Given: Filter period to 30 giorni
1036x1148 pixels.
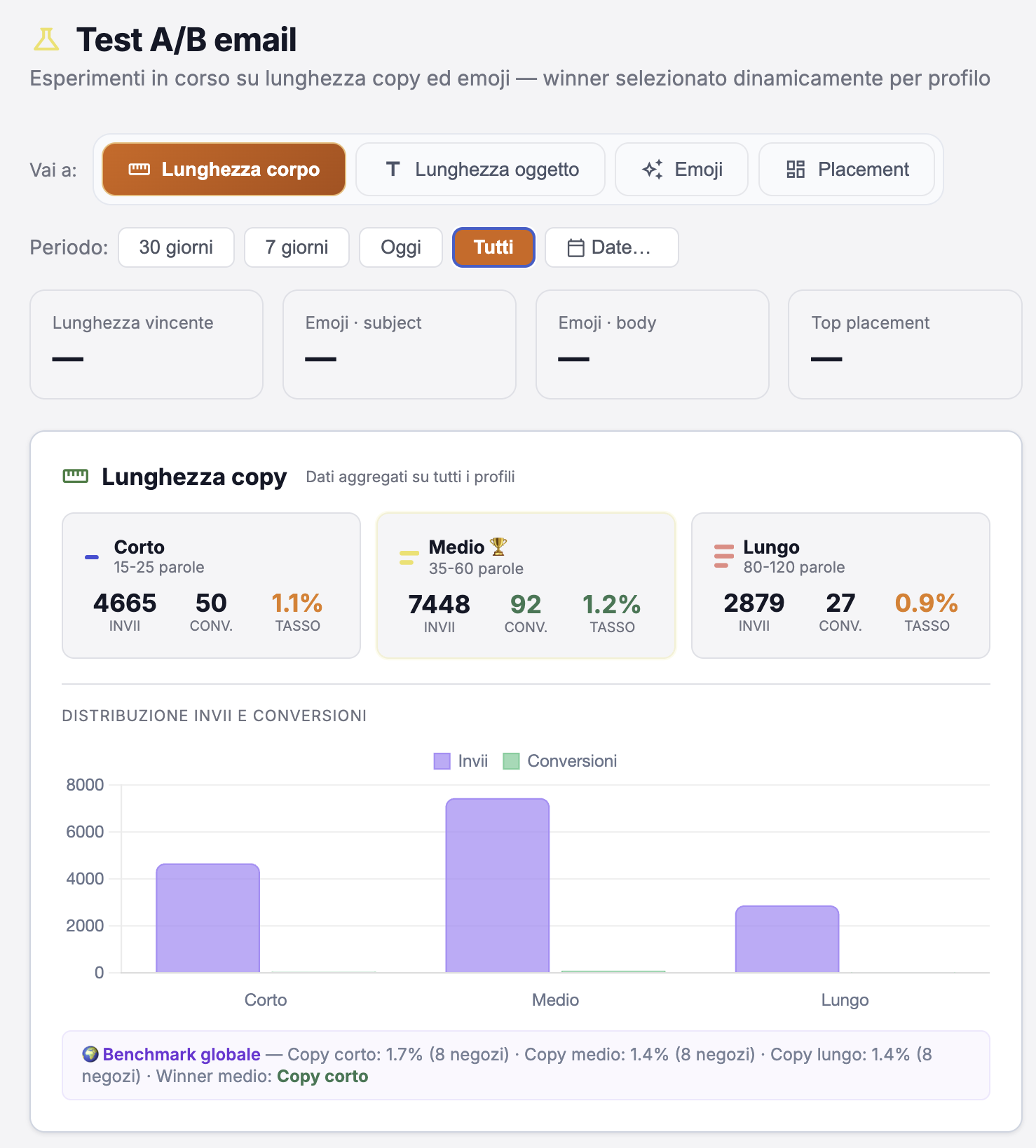Looking at the screenshot, I should (176, 247).
